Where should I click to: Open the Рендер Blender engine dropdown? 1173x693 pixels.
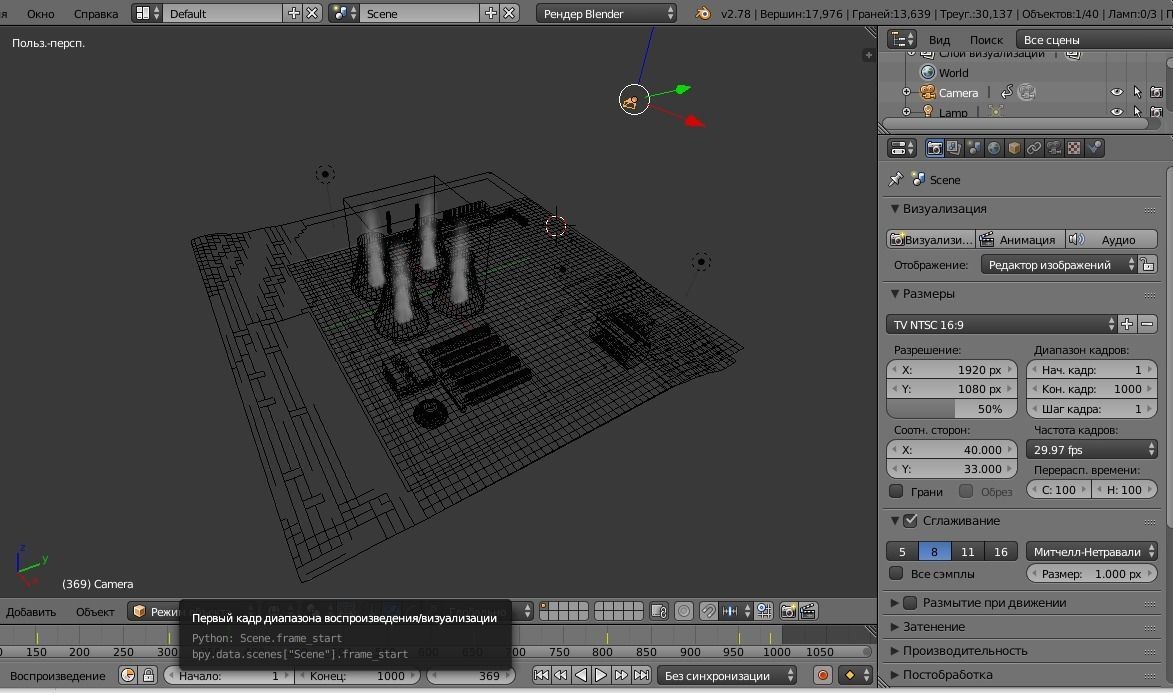(607, 13)
